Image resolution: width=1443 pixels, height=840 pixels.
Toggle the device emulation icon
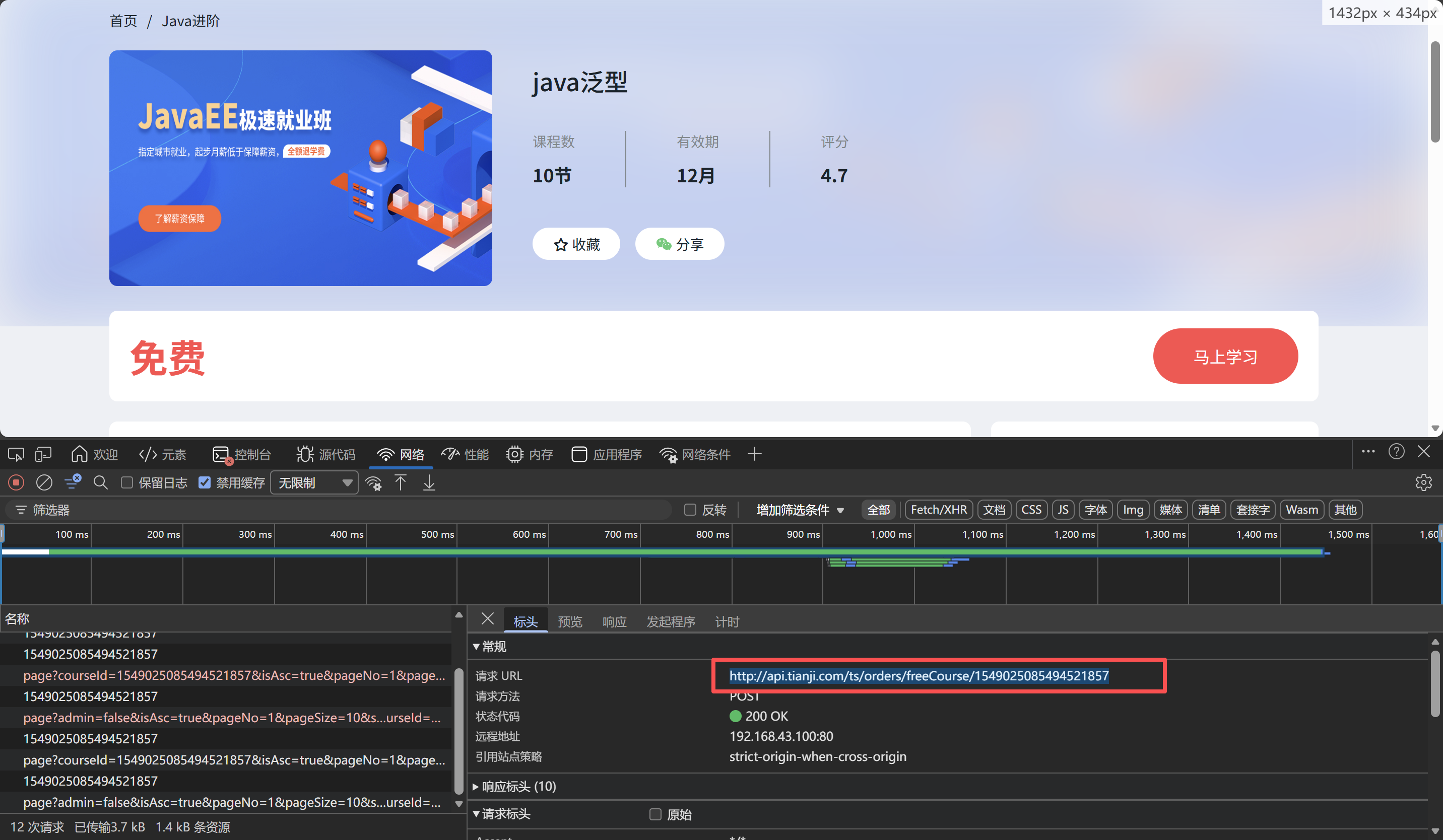(x=43, y=454)
